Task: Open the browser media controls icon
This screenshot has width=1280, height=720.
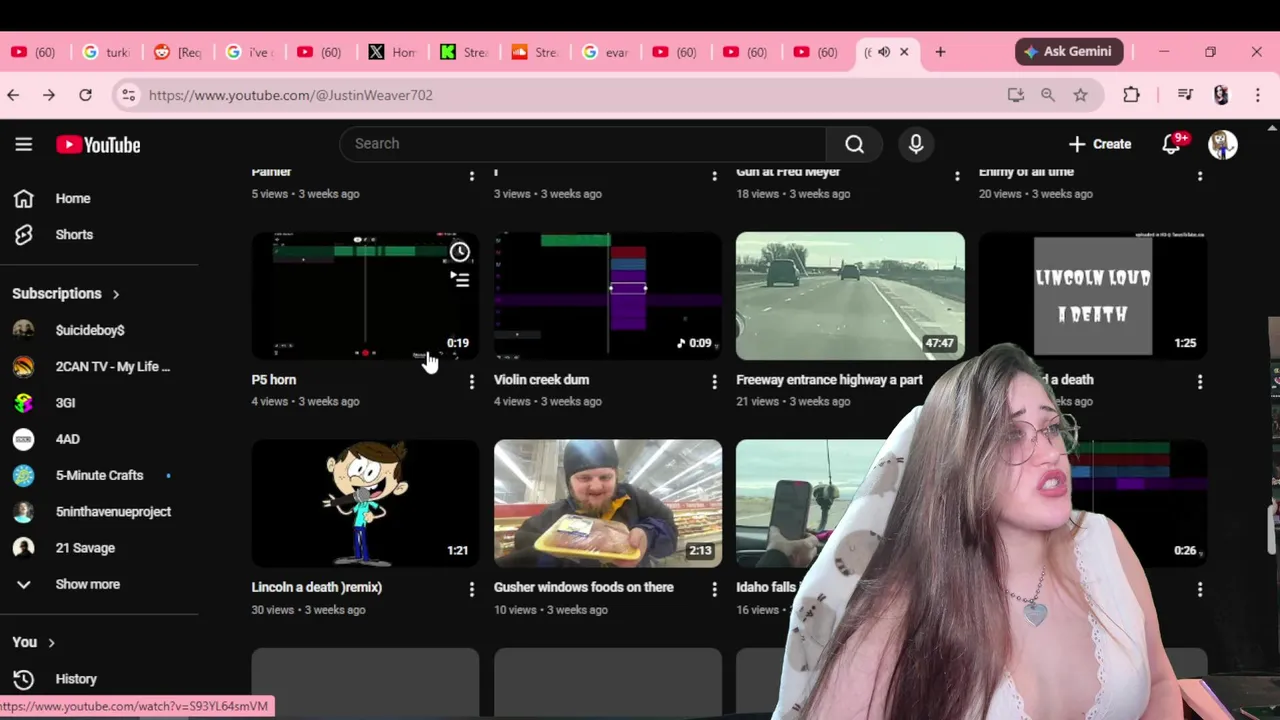Action: click(x=1185, y=95)
